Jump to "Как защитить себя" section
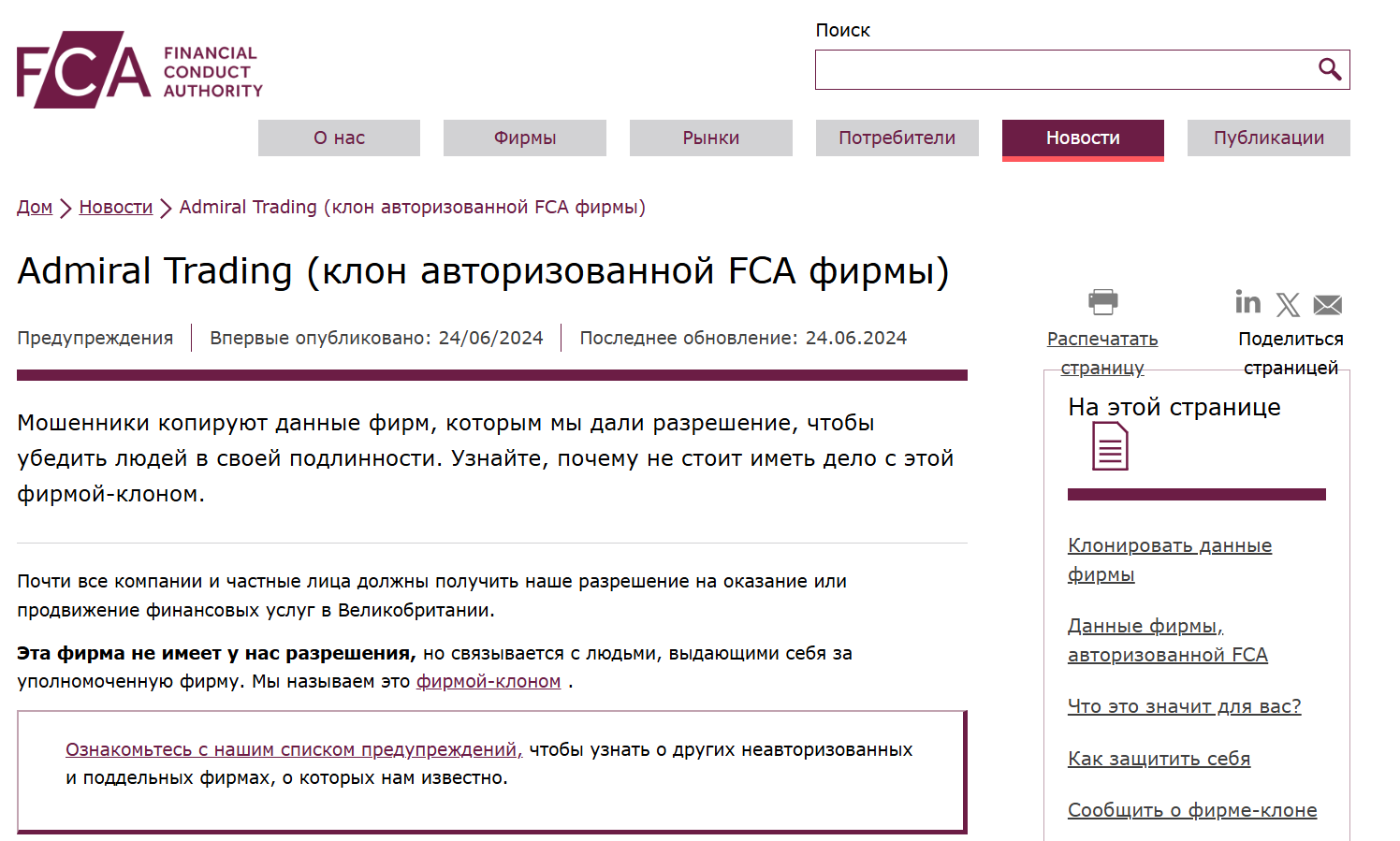Image resolution: width=1400 pixels, height=841 pixels. click(x=1159, y=759)
